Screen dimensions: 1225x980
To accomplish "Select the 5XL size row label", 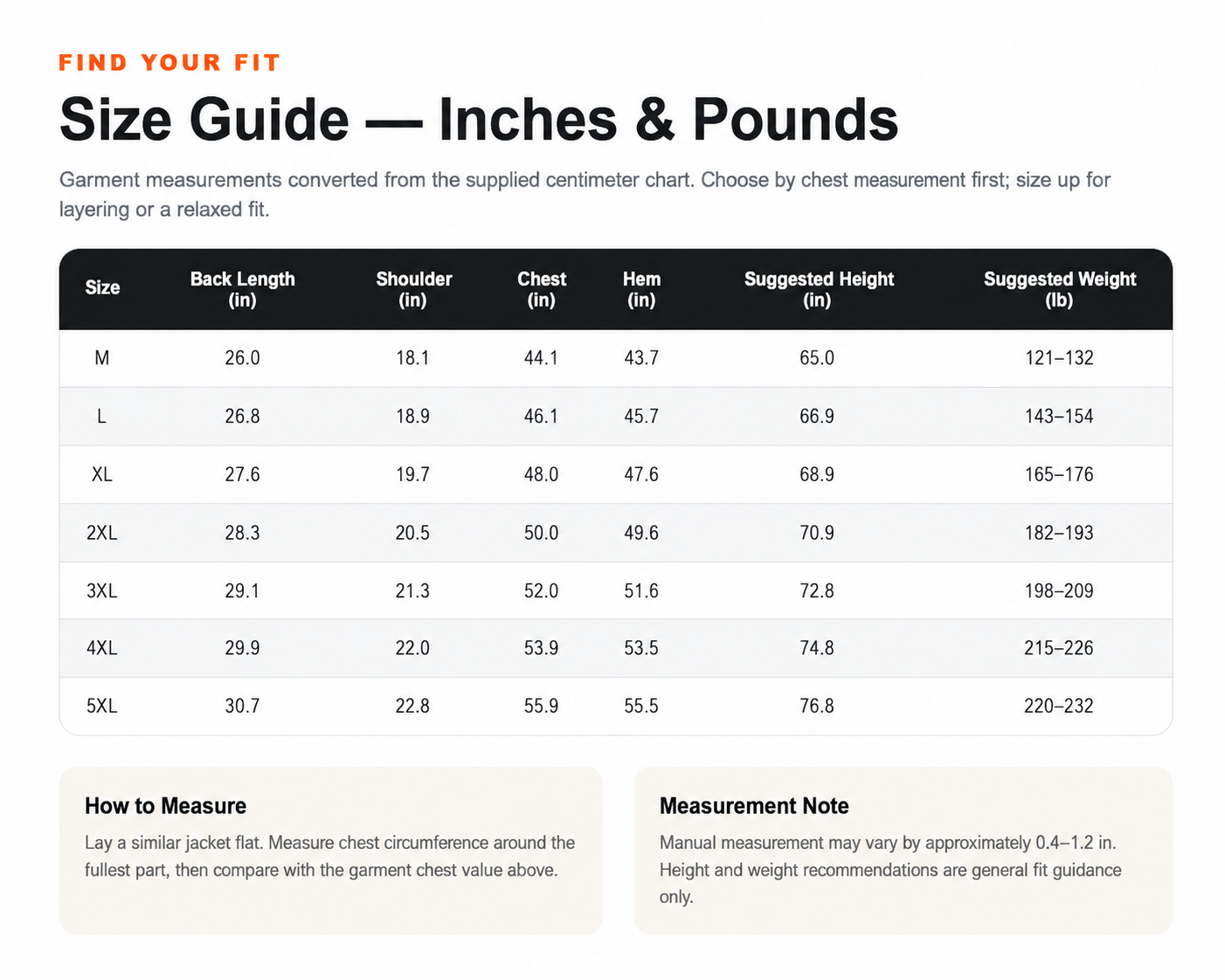I will click(102, 706).
